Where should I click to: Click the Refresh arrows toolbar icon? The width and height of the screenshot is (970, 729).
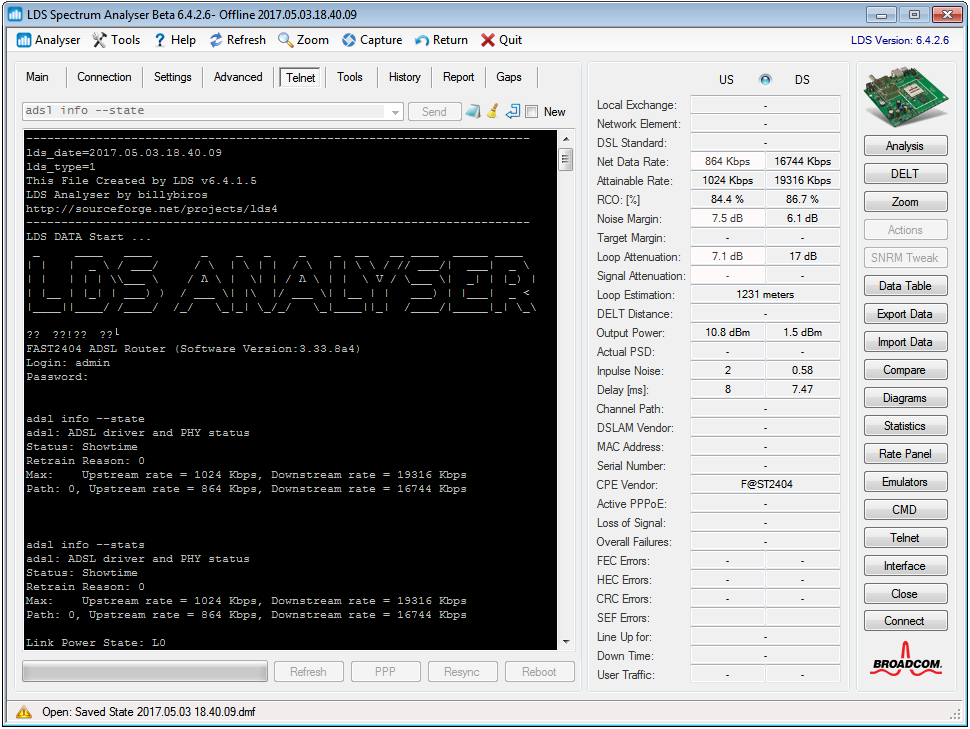pyautogui.click(x=216, y=40)
